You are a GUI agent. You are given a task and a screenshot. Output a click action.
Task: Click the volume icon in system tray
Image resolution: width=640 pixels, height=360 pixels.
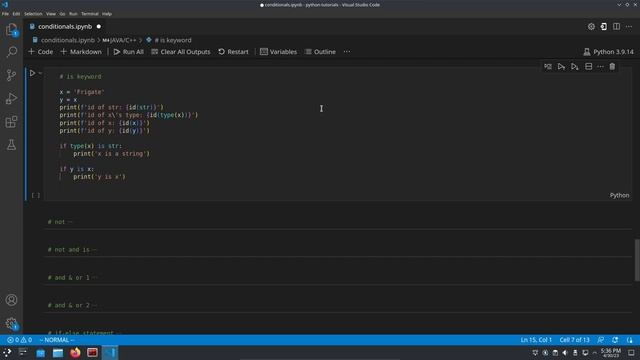[565, 353]
